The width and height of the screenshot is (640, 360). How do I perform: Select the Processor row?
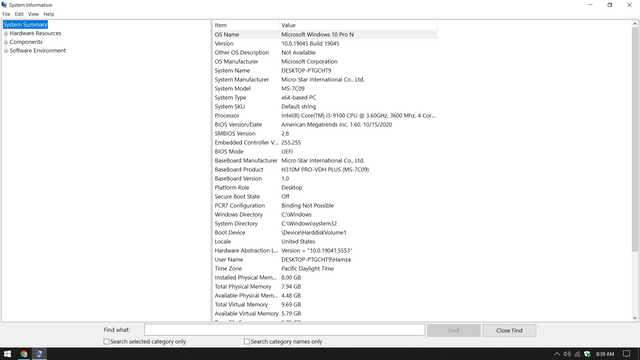point(325,116)
